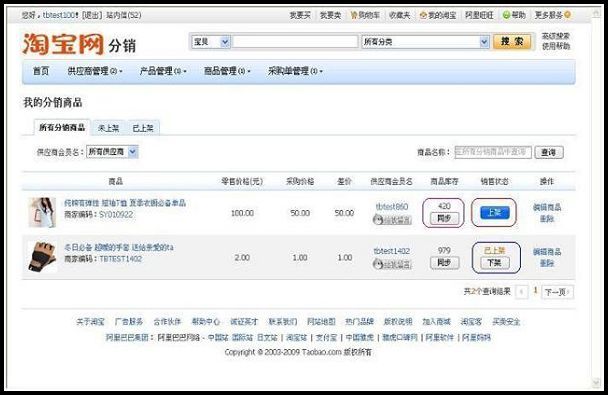Image resolution: width=608 pixels, height=395 pixels.
Task: Click the Taobao logo
Action: pyautogui.click(x=63, y=44)
